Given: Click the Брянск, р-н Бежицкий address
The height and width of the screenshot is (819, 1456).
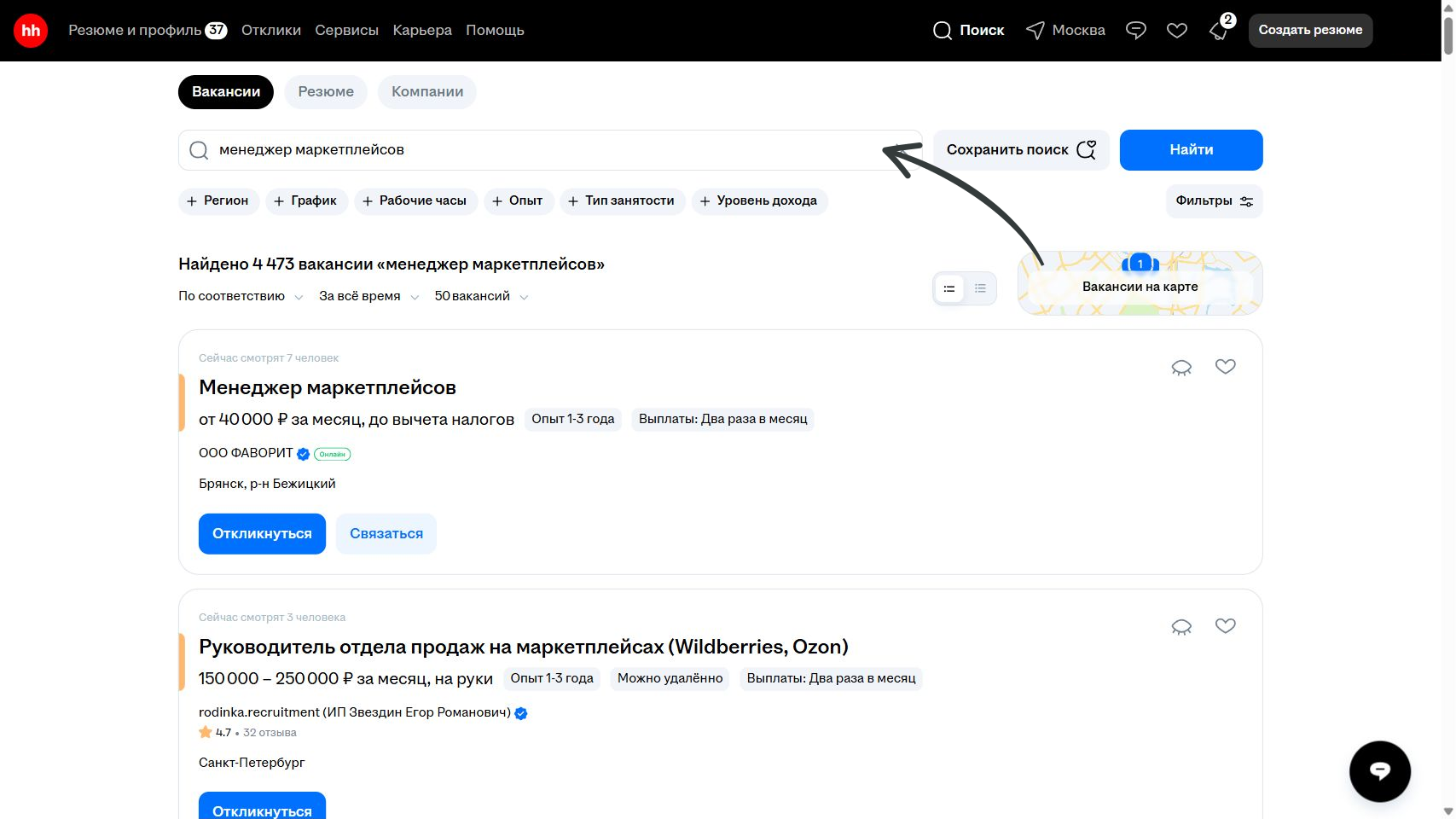Looking at the screenshot, I should pos(267,484).
